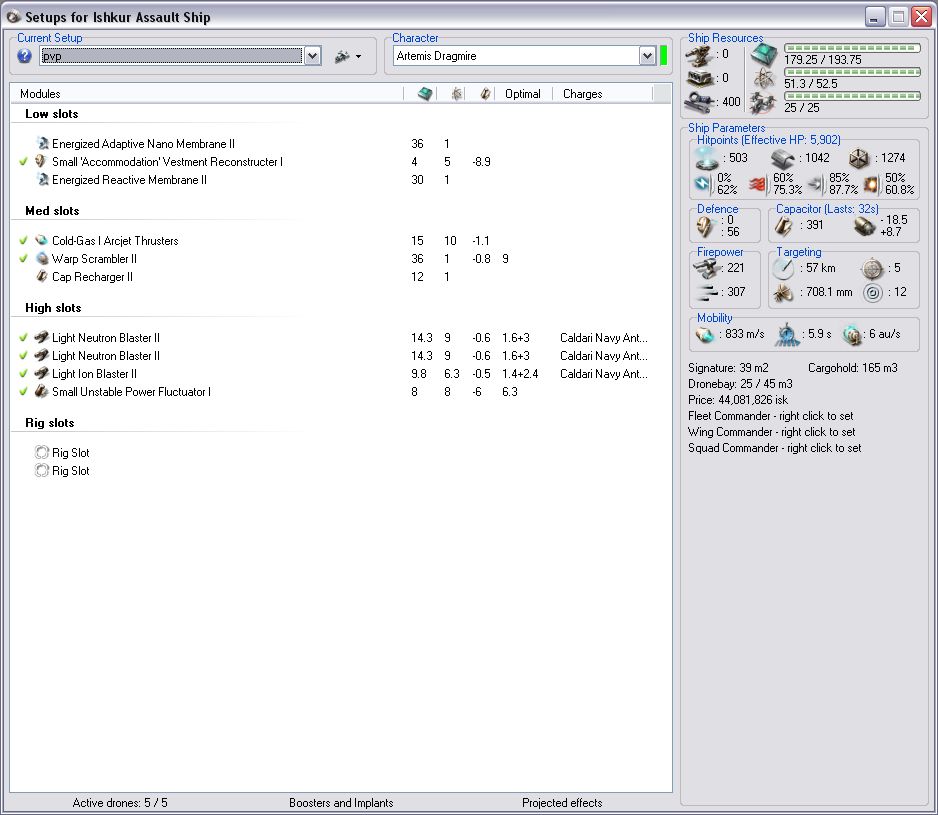Image resolution: width=938 pixels, height=815 pixels.
Task: Click the Modules column header
Action: point(206,94)
